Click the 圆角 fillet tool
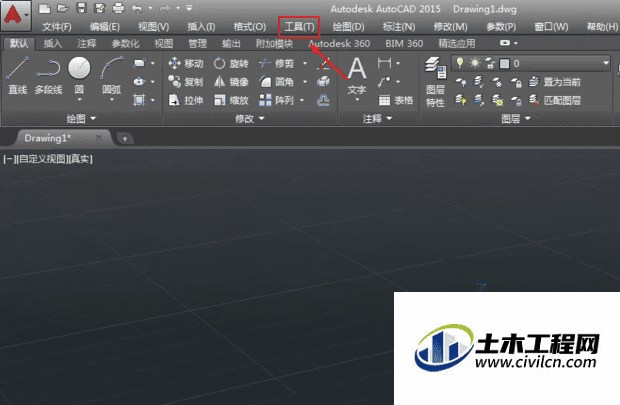This screenshot has height=405, width=620. click(x=277, y=82)
